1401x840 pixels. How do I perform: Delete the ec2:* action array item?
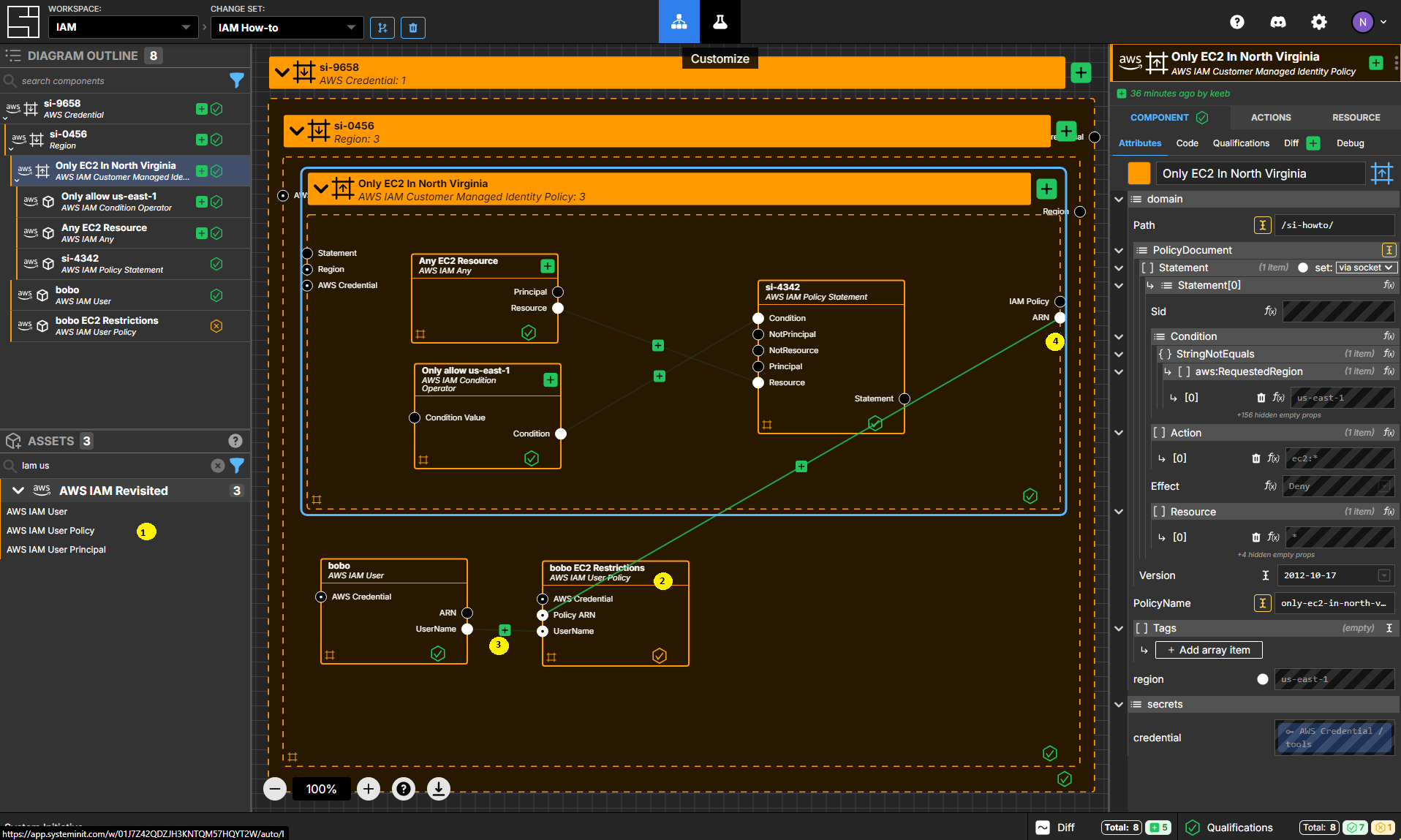click(1256, 458)
